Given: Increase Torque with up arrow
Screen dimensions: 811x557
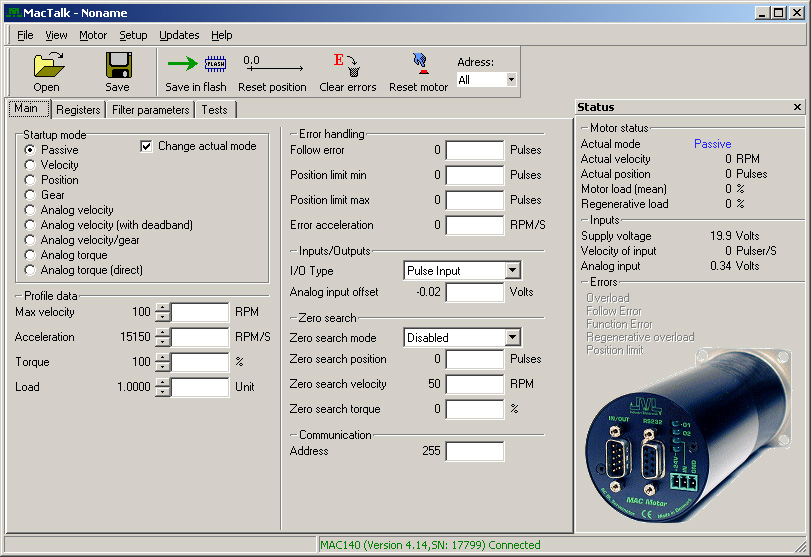Looking at the screenshot, I should (x=163, y=358).
